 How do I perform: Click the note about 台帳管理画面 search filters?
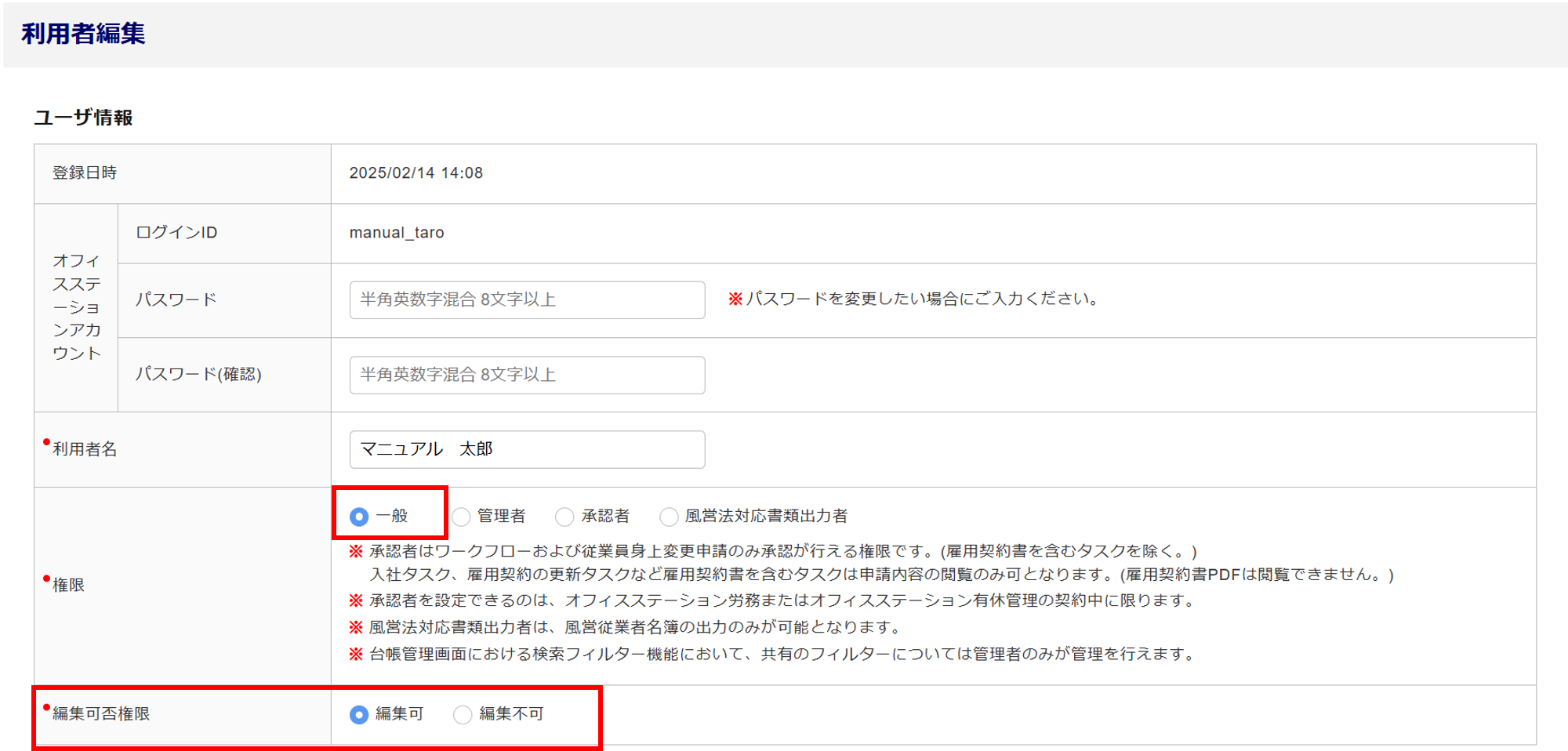tap(780, 654)
